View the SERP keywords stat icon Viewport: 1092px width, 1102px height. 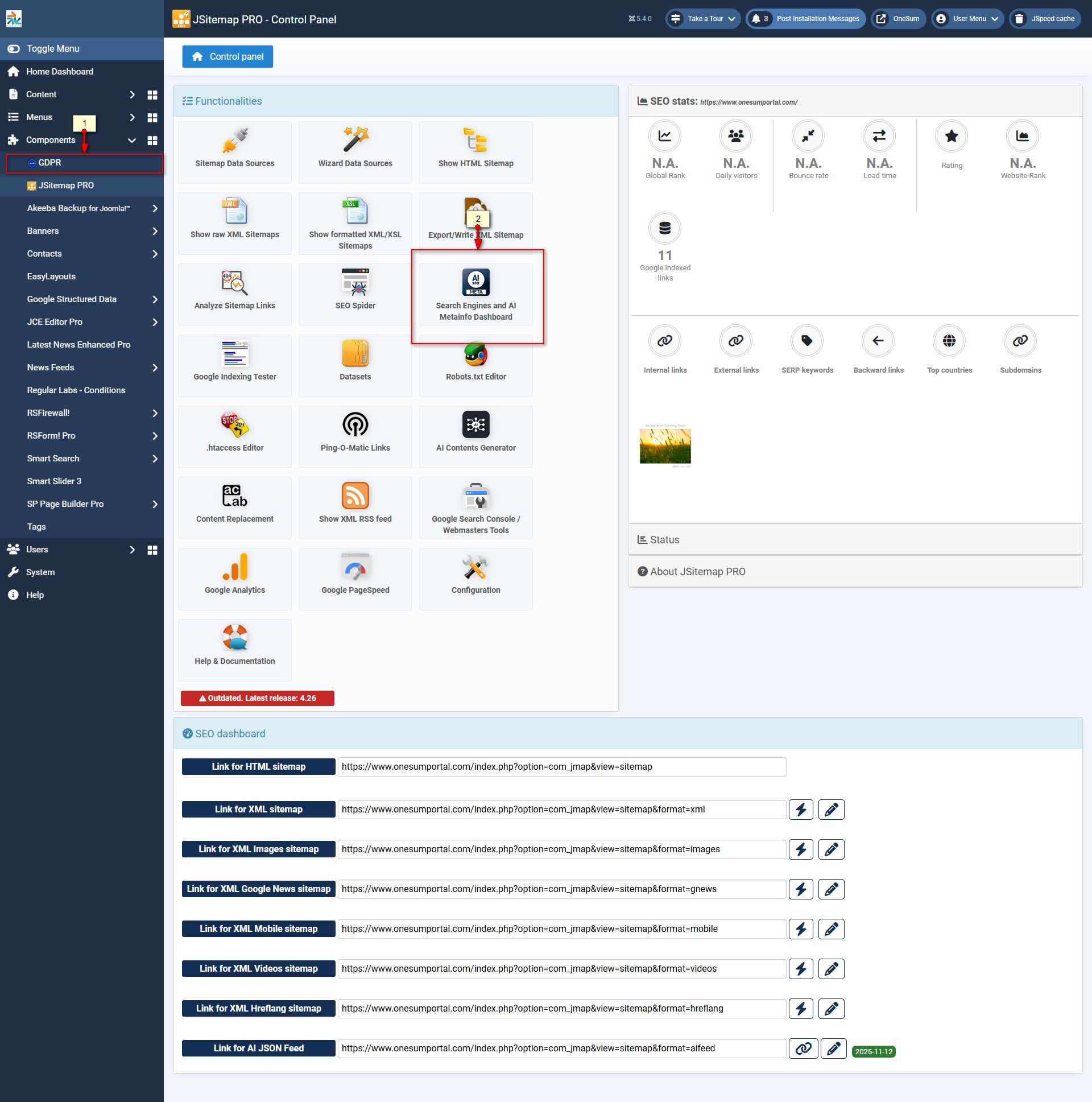coord(806,341)
